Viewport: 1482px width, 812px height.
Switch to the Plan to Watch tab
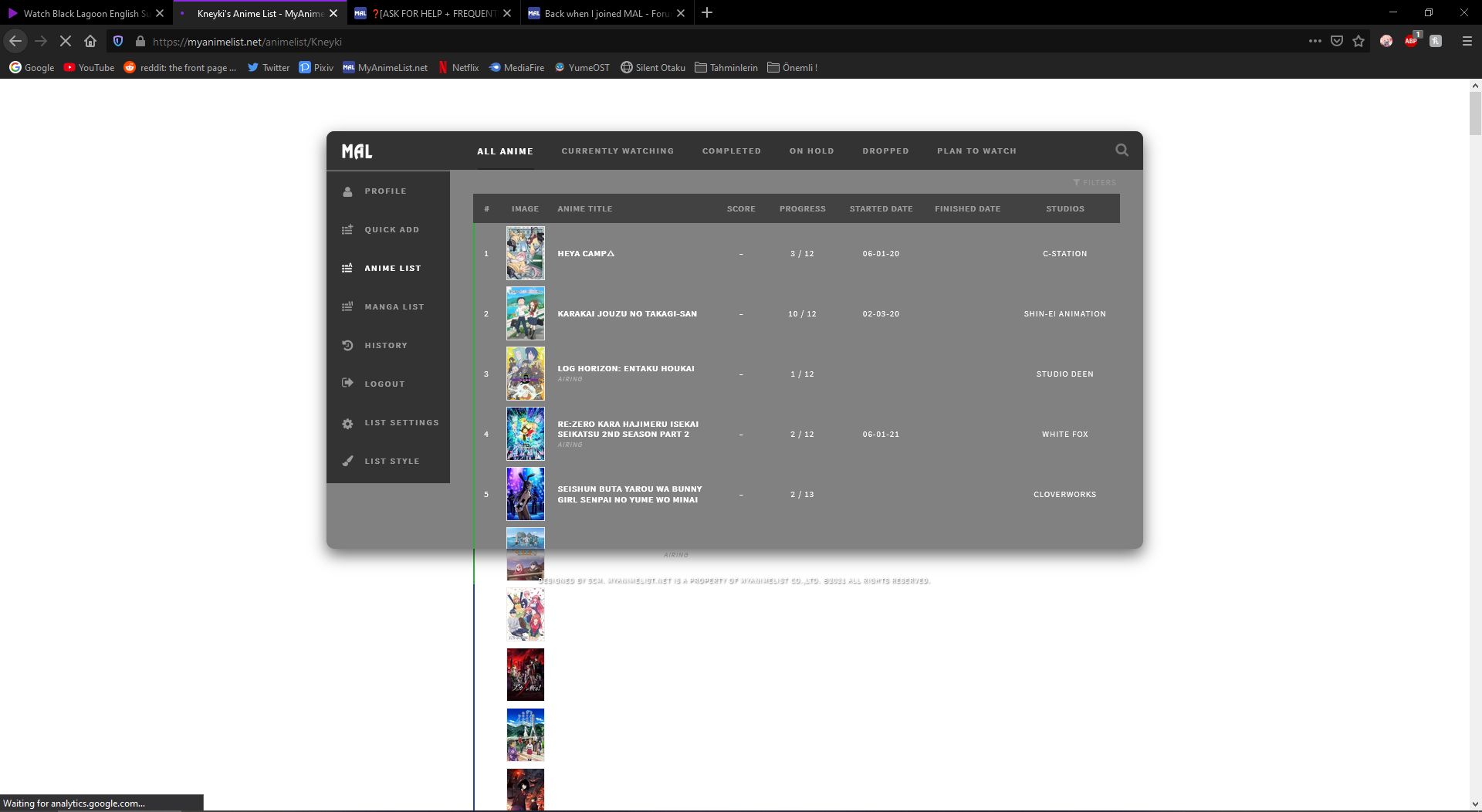point(976,151)
